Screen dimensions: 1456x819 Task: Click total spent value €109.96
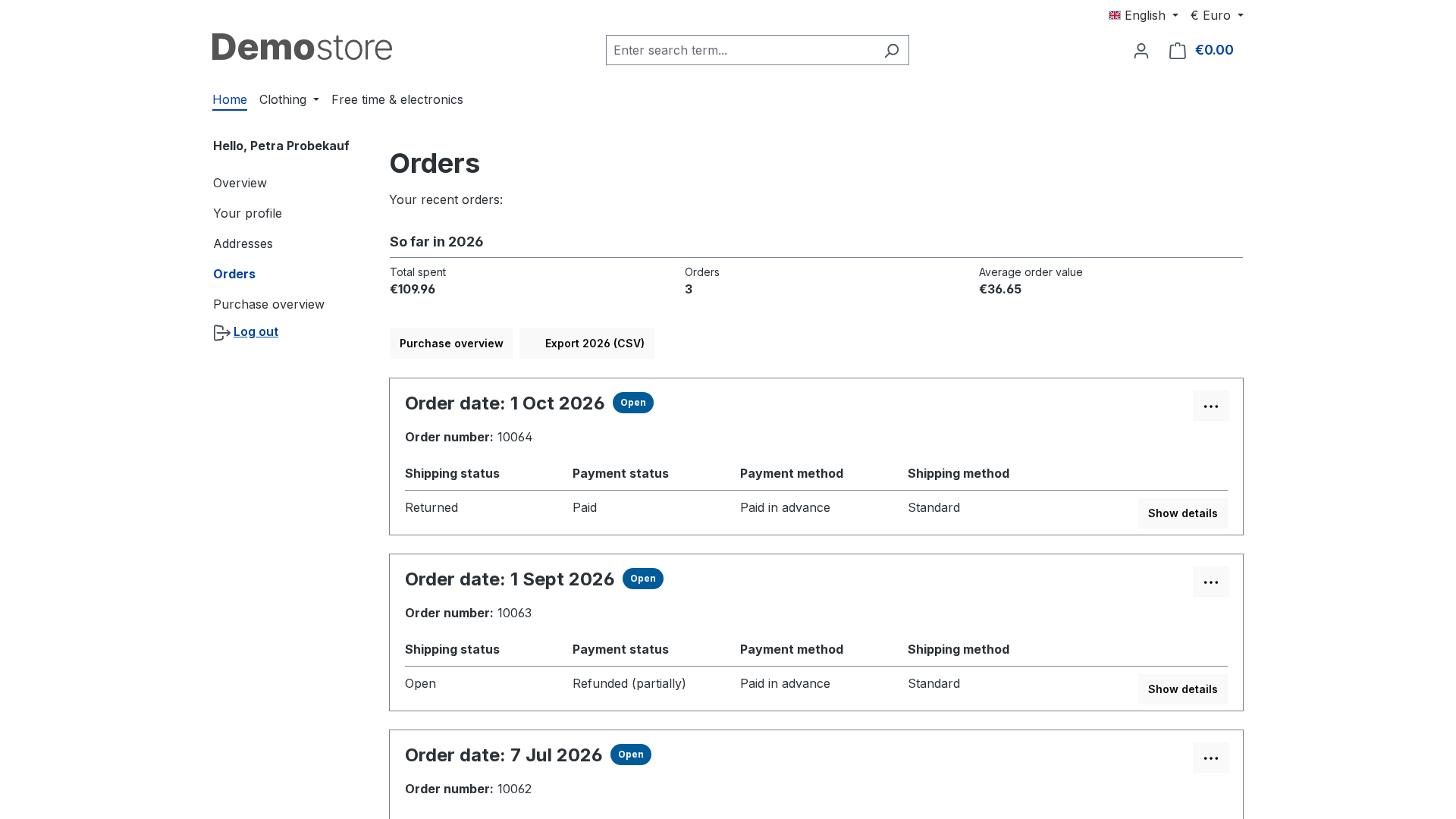pos(413,289)
